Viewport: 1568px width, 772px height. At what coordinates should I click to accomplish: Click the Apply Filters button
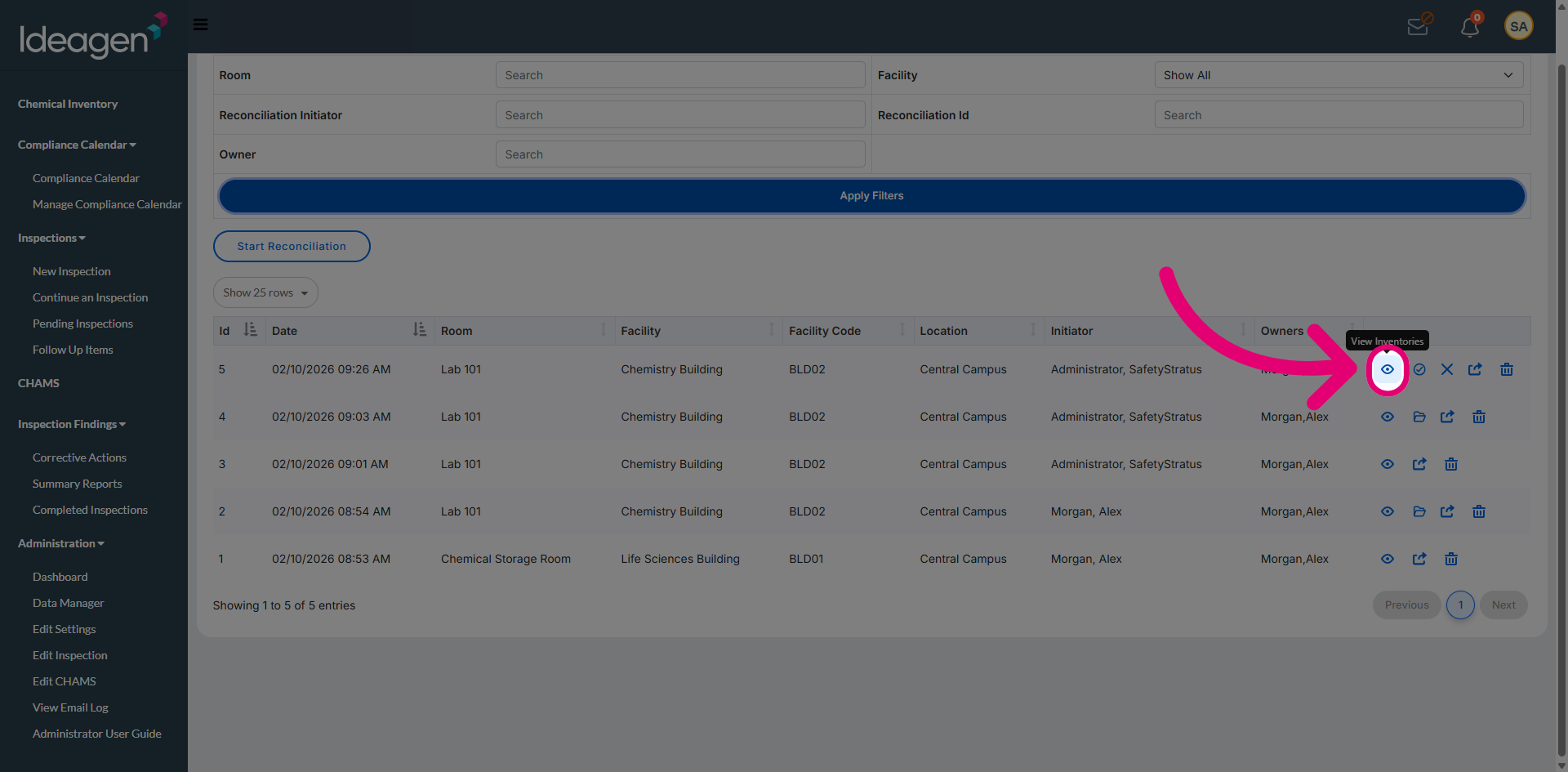tap(871, 196)
